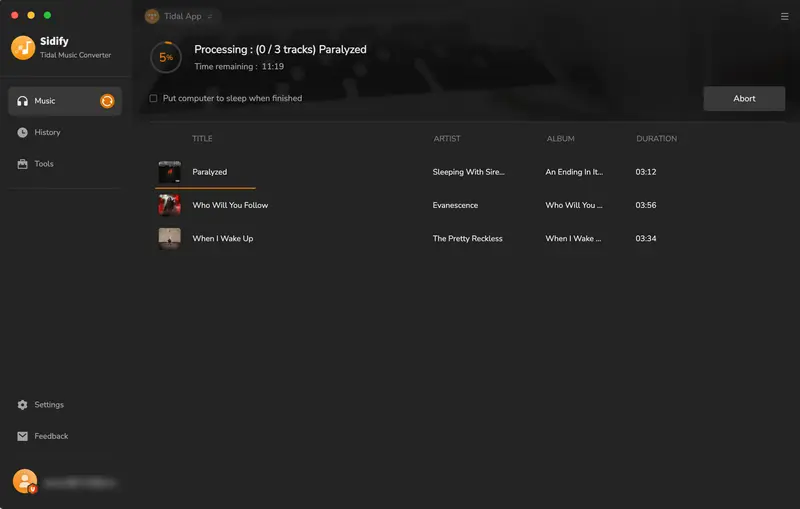Select the track title When I Wake Up
The image size is (800, 509).
tap(222, 238)
